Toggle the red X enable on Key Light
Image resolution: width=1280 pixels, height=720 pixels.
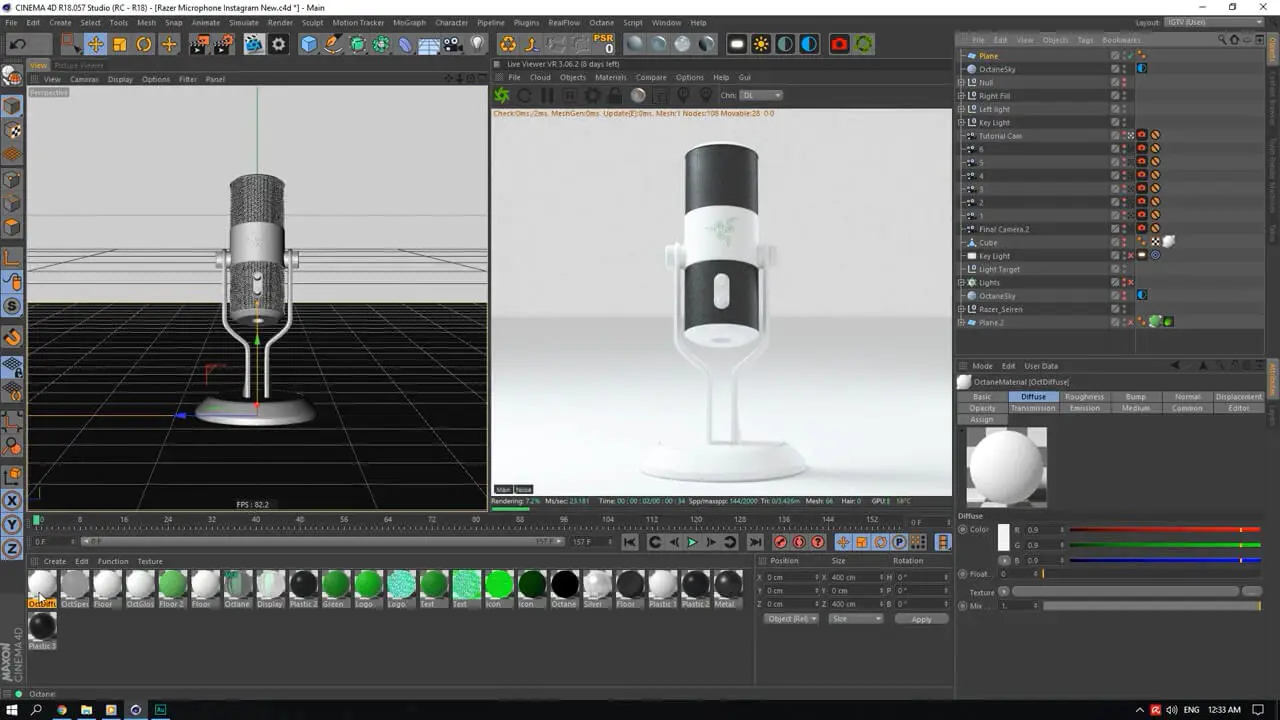click(x=1130, y=255)
